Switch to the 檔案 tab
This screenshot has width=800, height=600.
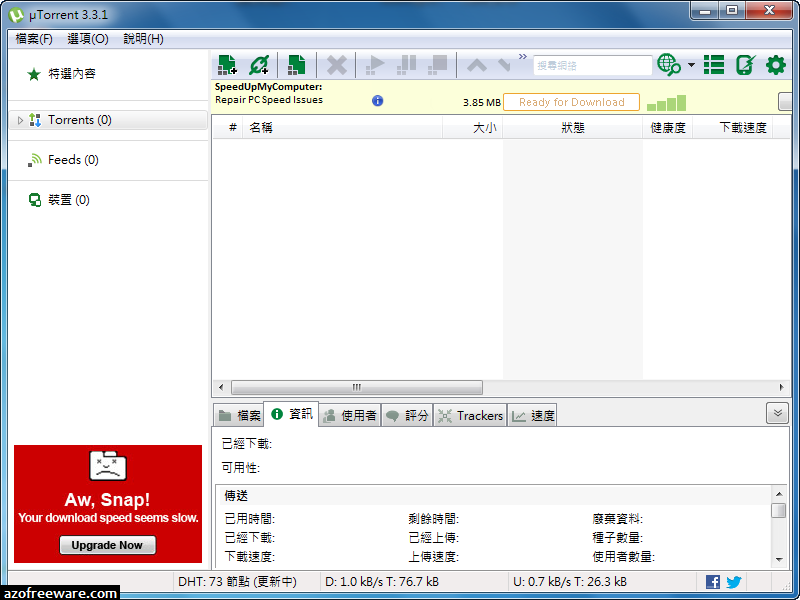tap(239, 416)
